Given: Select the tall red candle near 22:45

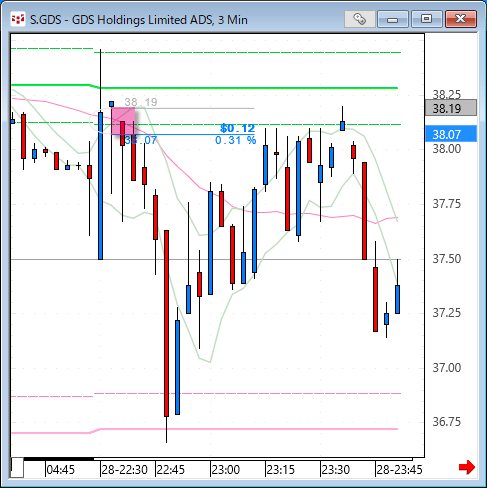Looking at the screenshot, I should 166,323.
